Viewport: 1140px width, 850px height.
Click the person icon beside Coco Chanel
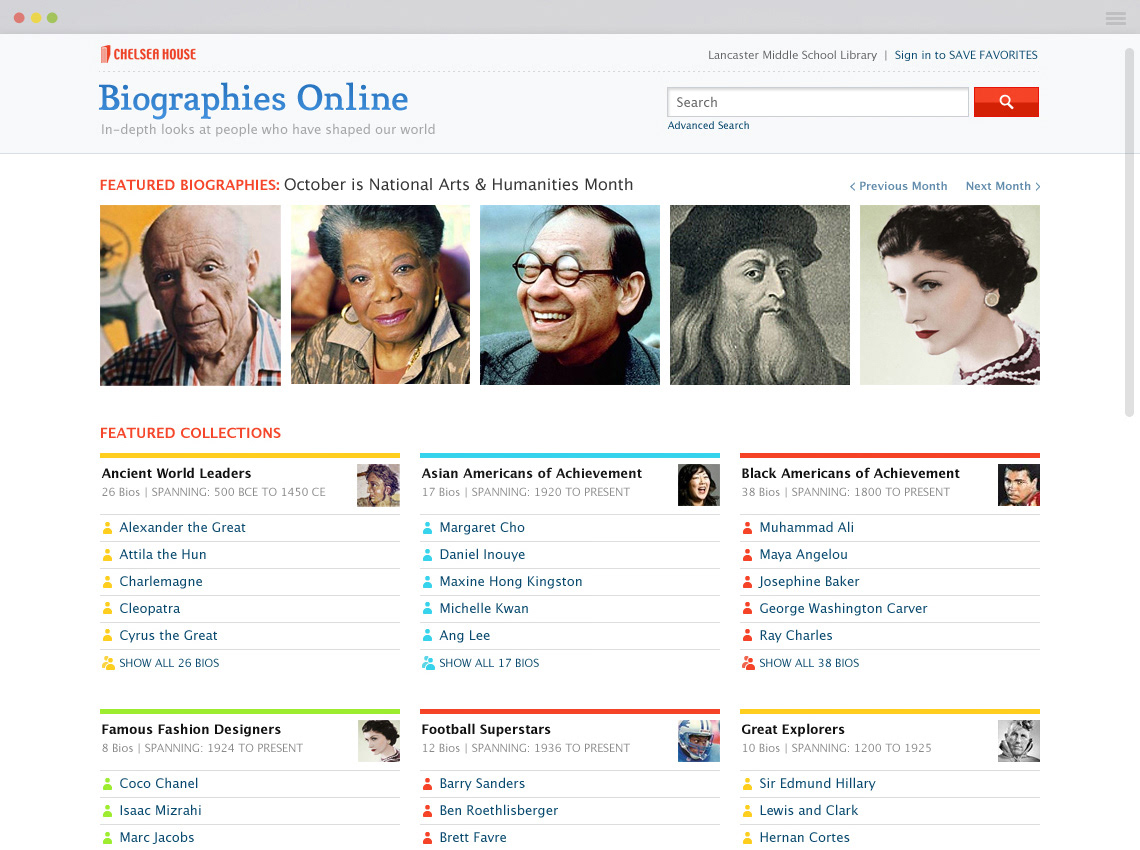108,784
